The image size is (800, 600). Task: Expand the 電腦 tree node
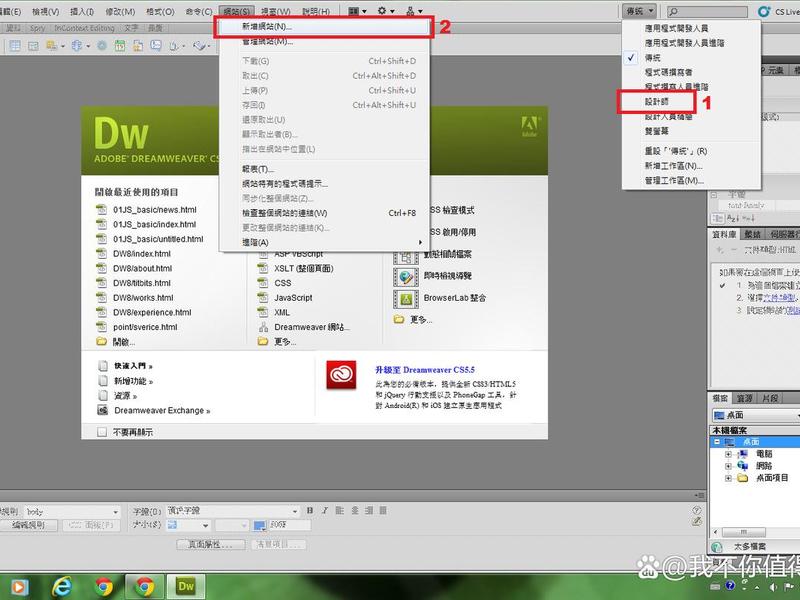728,454
